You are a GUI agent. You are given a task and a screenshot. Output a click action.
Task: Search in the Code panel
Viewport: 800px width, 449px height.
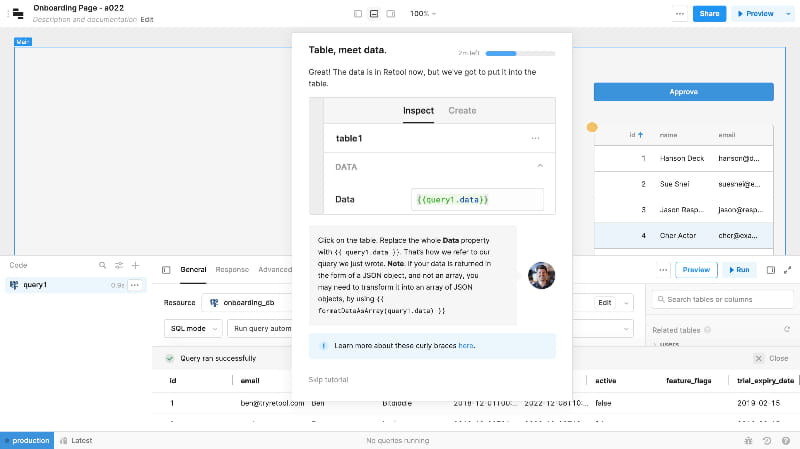coord(102,265)
